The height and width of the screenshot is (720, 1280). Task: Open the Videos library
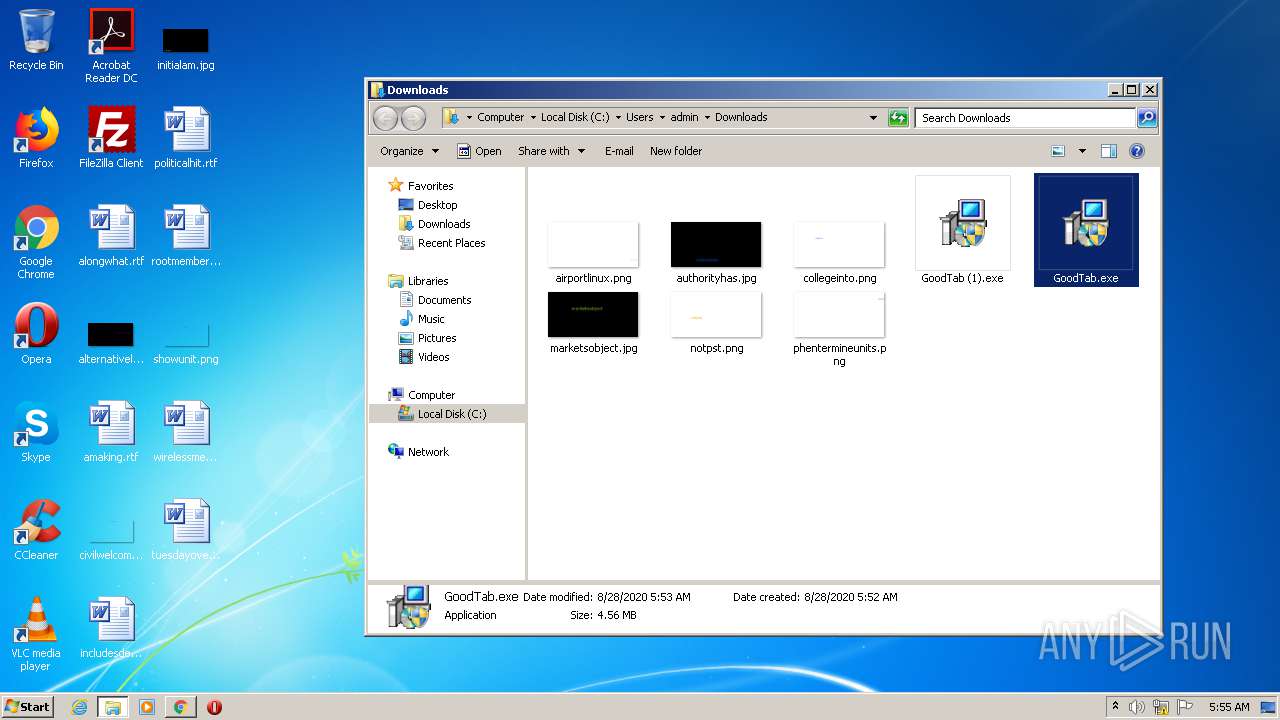click(x=433, y=357)
